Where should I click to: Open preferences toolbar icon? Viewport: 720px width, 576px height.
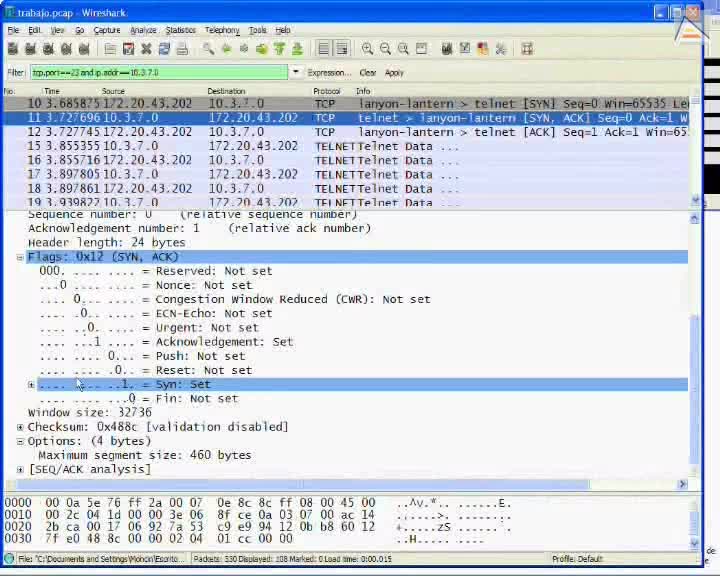(x=501, y=49)
